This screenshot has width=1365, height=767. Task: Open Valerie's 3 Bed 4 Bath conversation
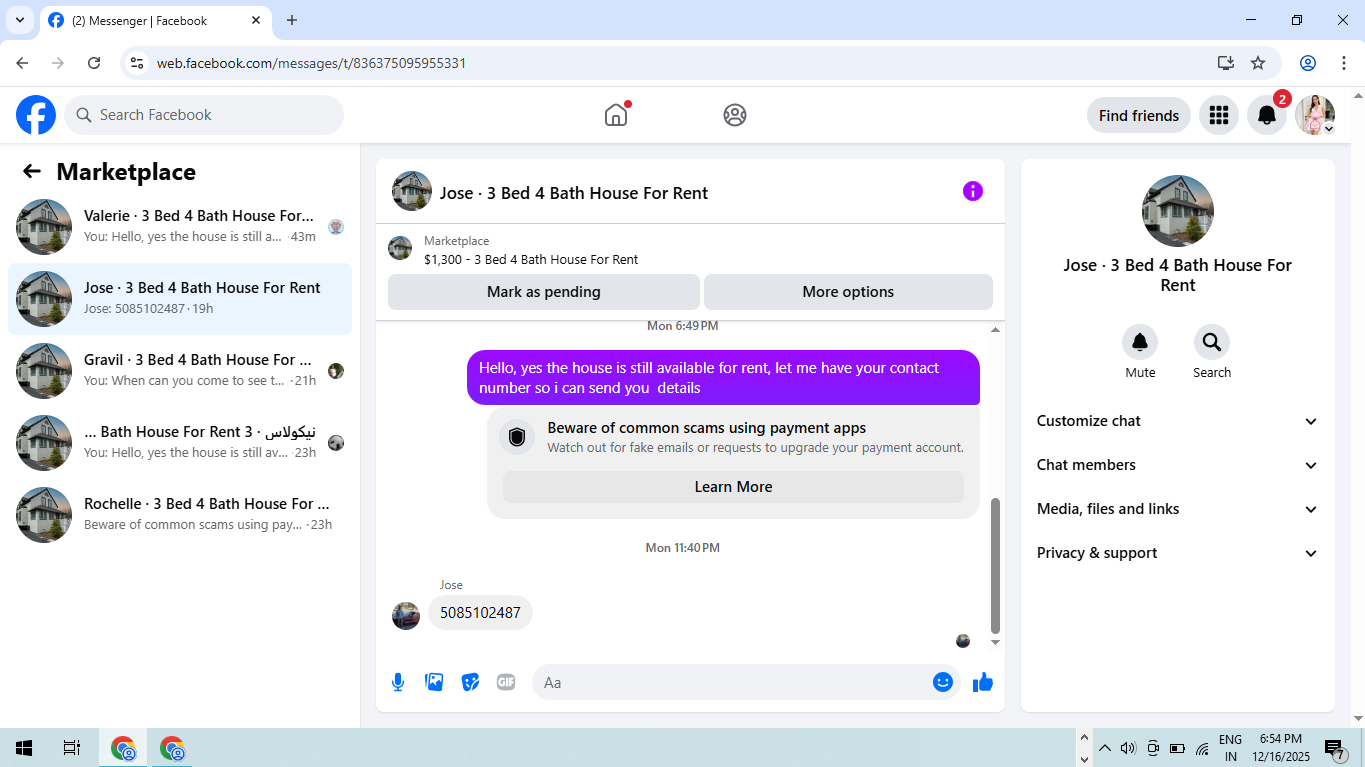(180, 227)
